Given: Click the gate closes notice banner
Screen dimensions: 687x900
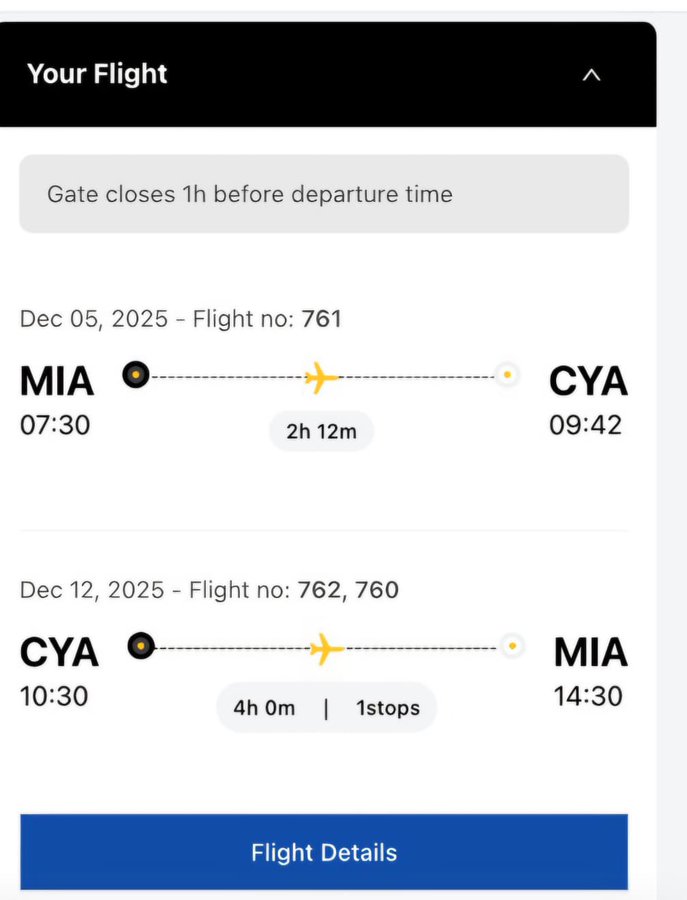Looking at the screenshot, I should click(x=324, y=194).
